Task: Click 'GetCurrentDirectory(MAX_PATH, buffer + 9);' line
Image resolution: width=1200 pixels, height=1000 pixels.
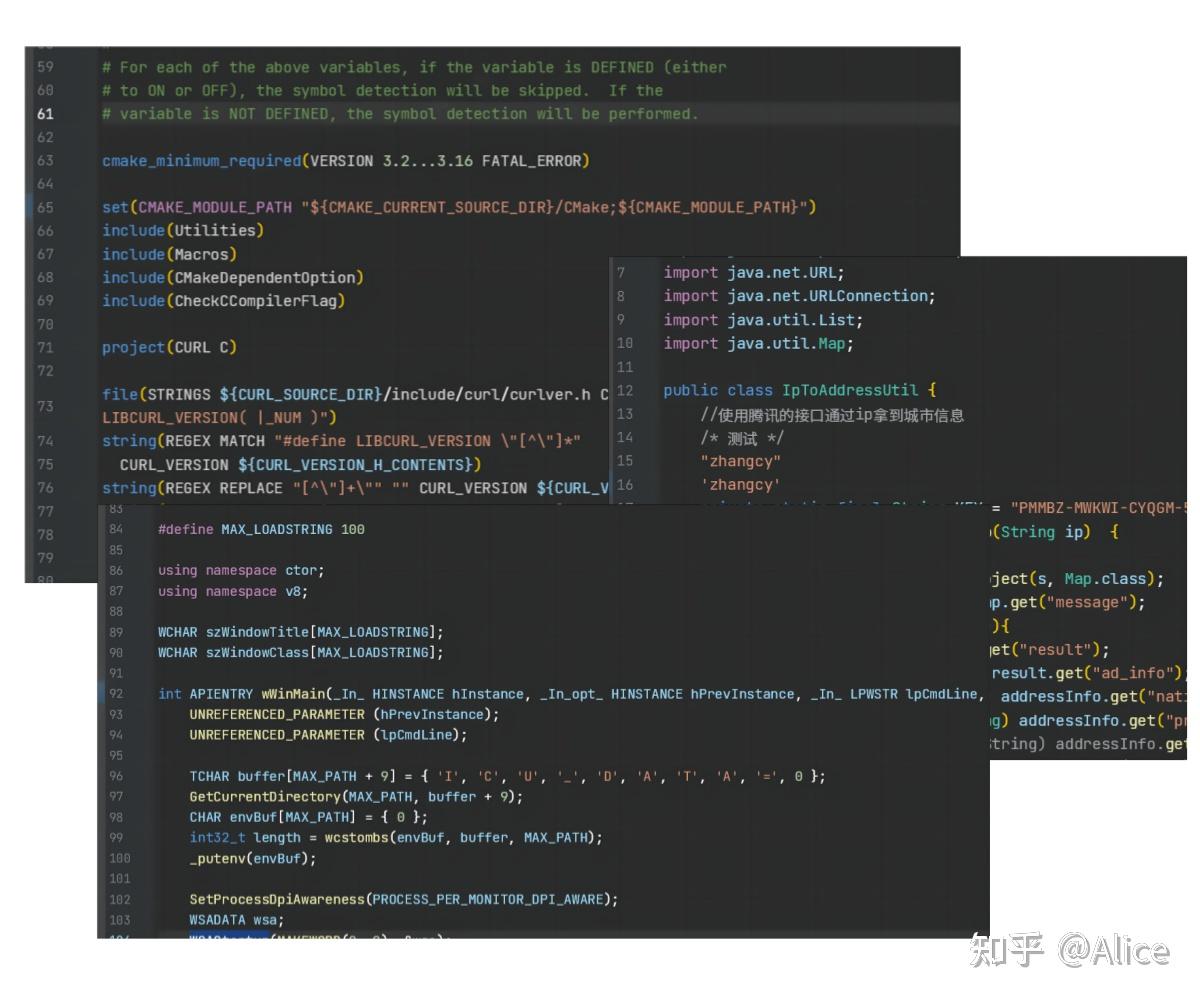Action: point(356,797)
